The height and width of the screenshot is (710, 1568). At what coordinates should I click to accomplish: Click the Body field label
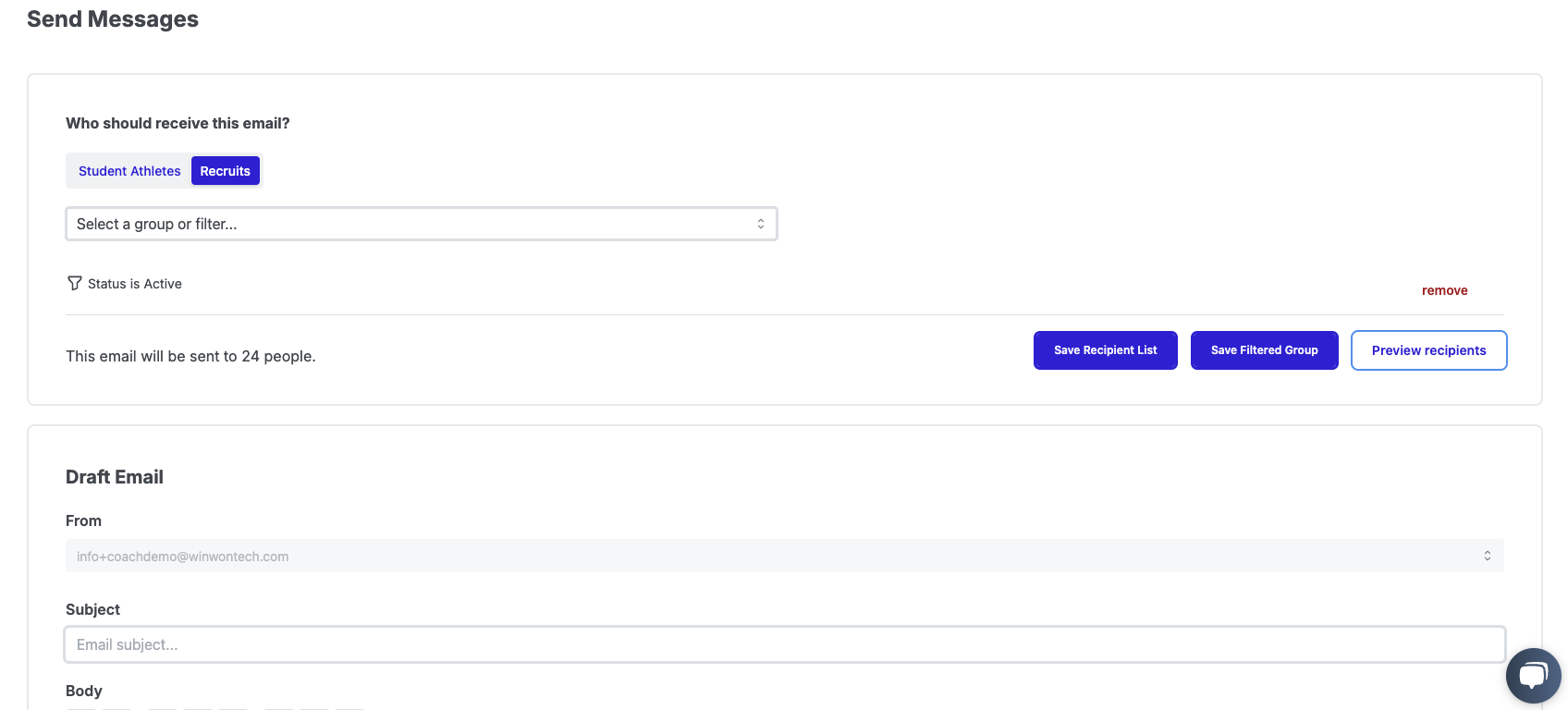pyautogui.click(x=84, y=691)
